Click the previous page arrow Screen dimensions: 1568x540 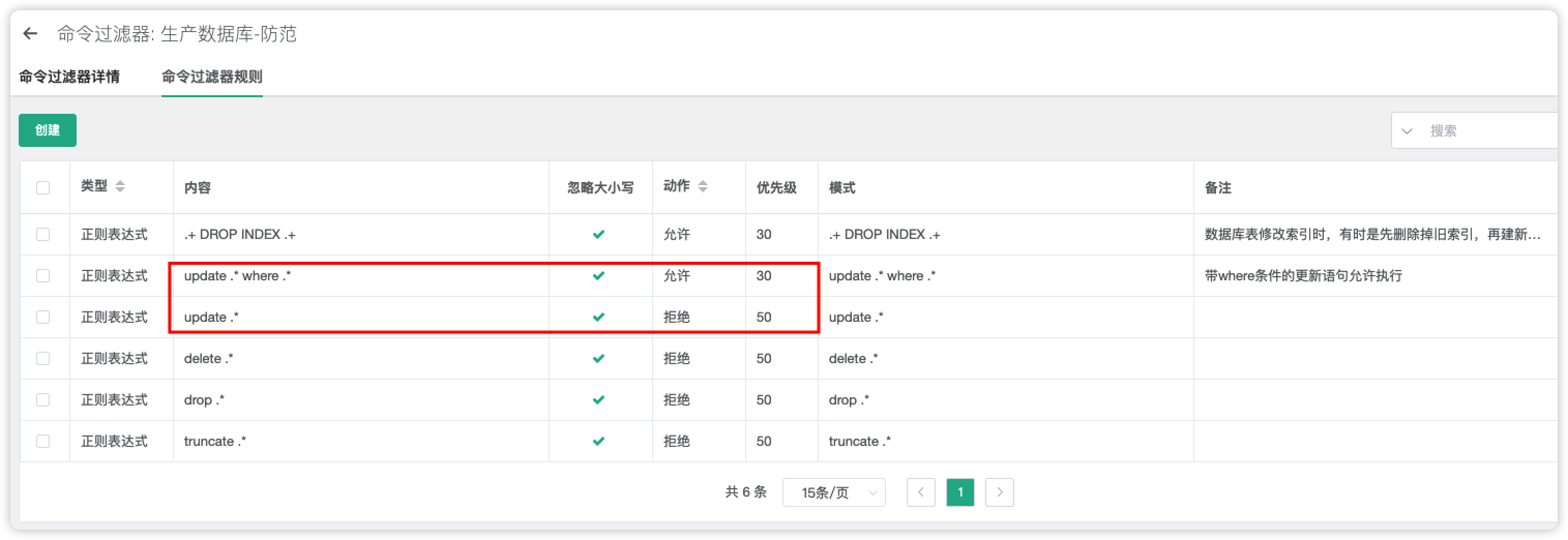point(921,492)
